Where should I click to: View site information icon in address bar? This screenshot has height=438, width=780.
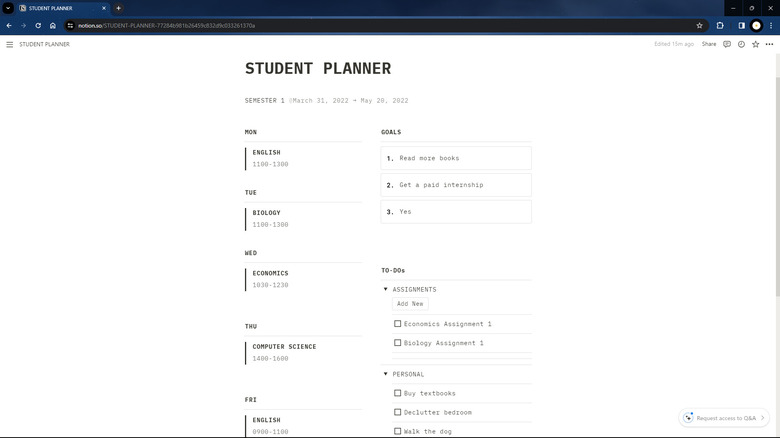(x=70, y=25)
